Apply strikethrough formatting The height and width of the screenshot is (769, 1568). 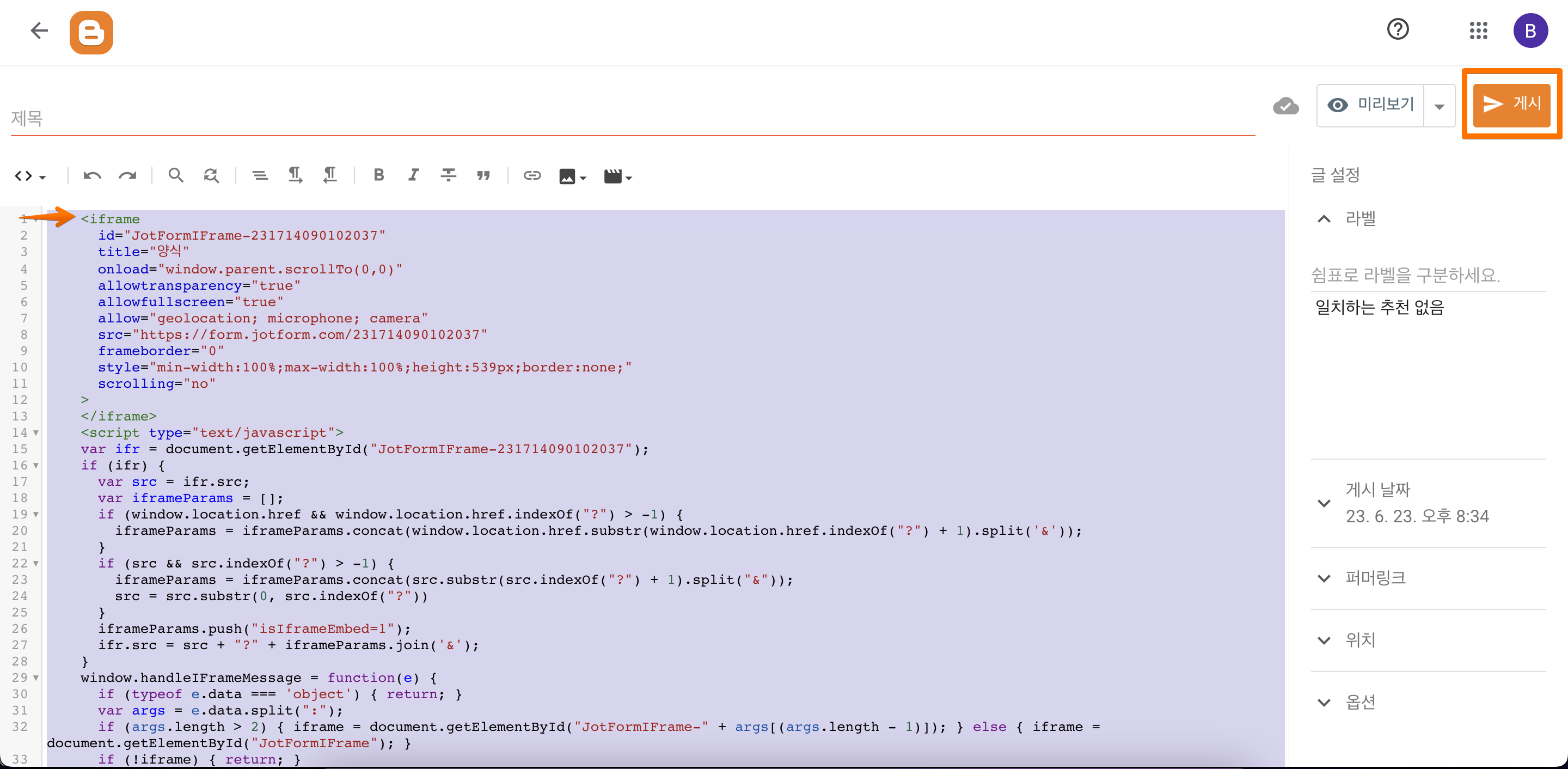tap(448, 176)
